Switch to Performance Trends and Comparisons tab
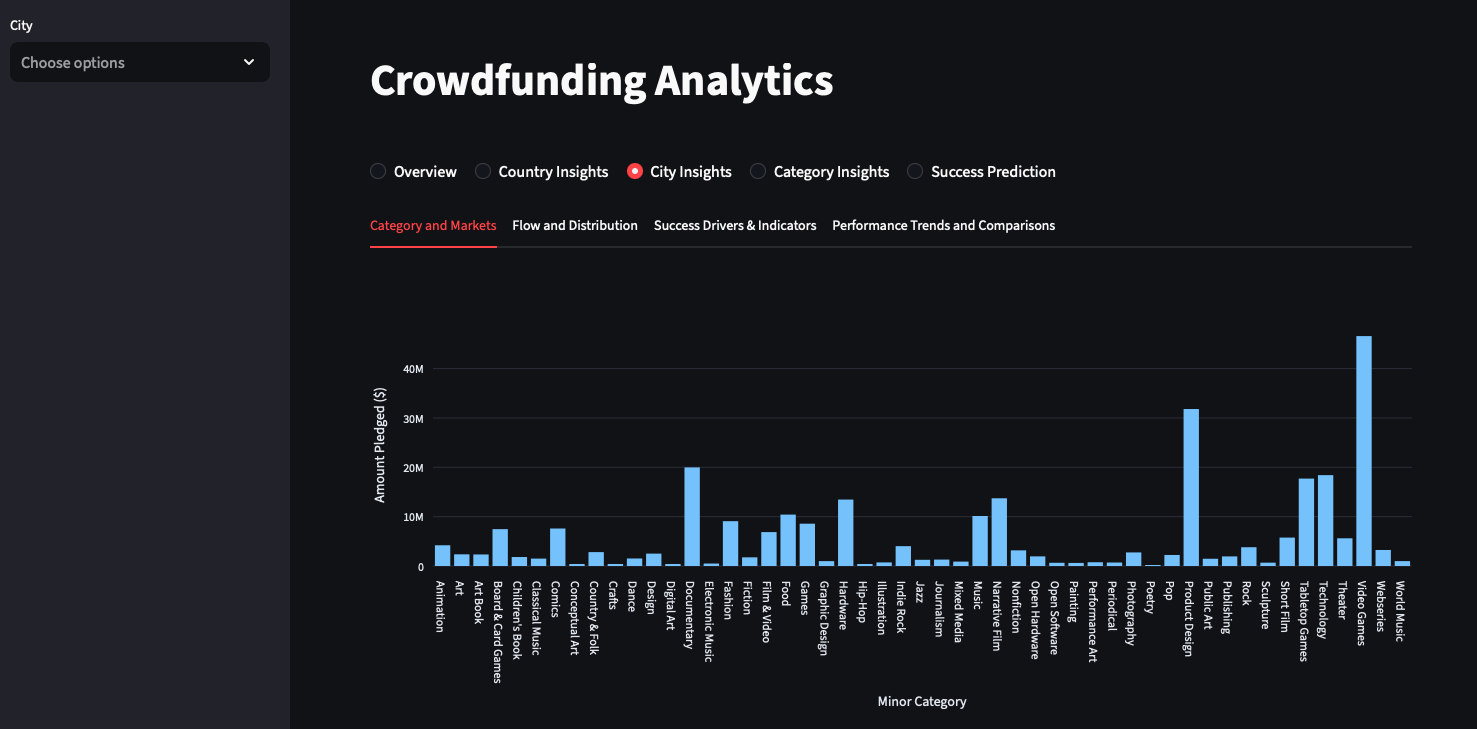The image size is (1477, 729). (943, 225)
